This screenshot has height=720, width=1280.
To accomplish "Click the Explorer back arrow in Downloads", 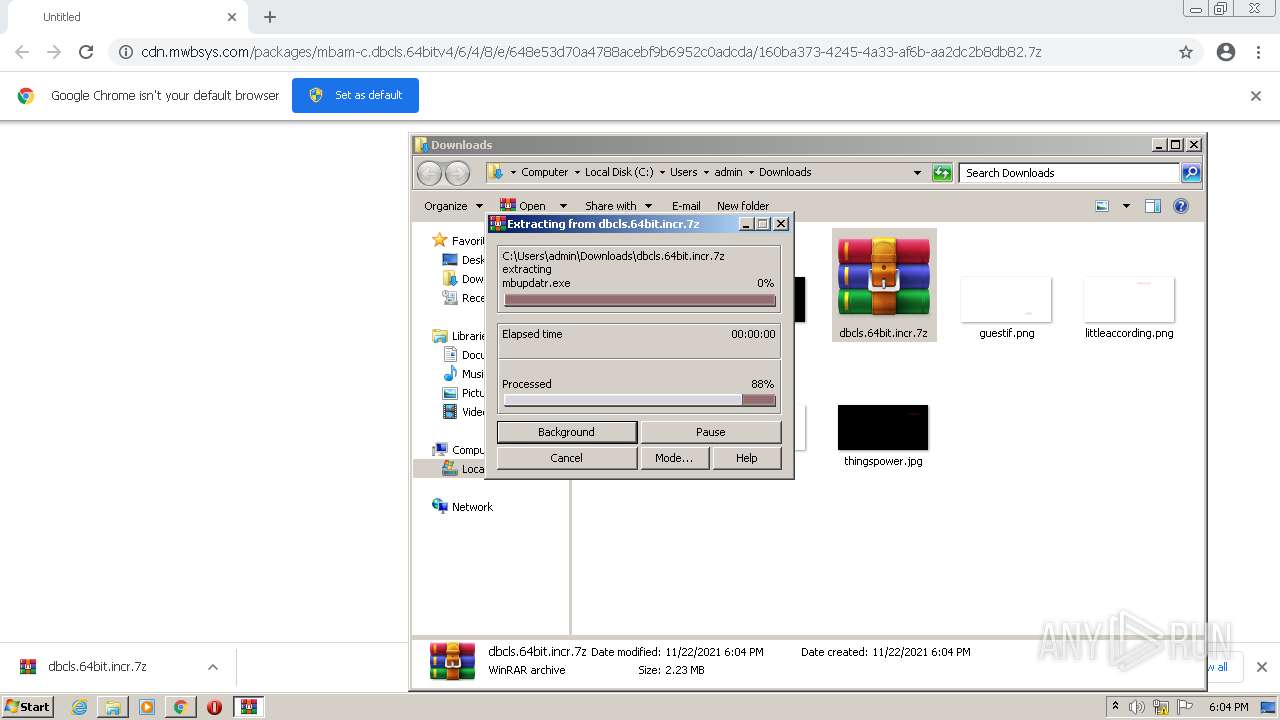I will pos(429,173).
